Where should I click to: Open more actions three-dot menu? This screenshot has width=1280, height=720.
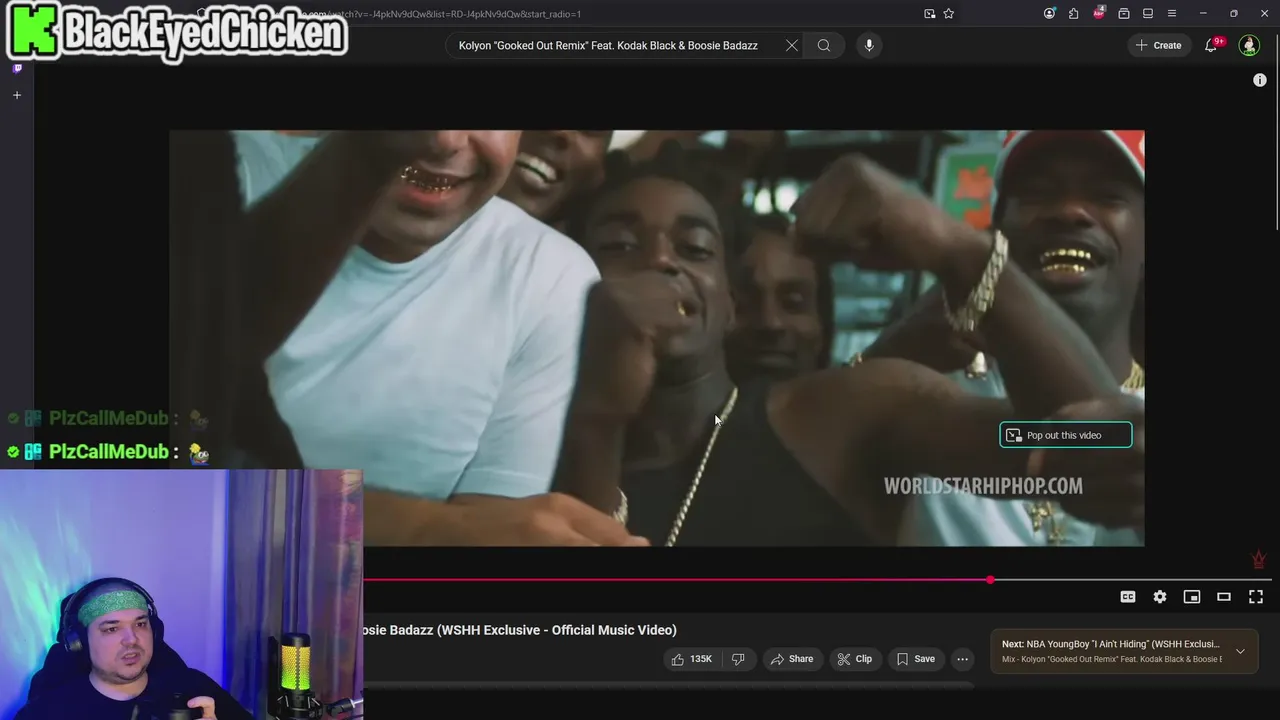coord(962,659)
